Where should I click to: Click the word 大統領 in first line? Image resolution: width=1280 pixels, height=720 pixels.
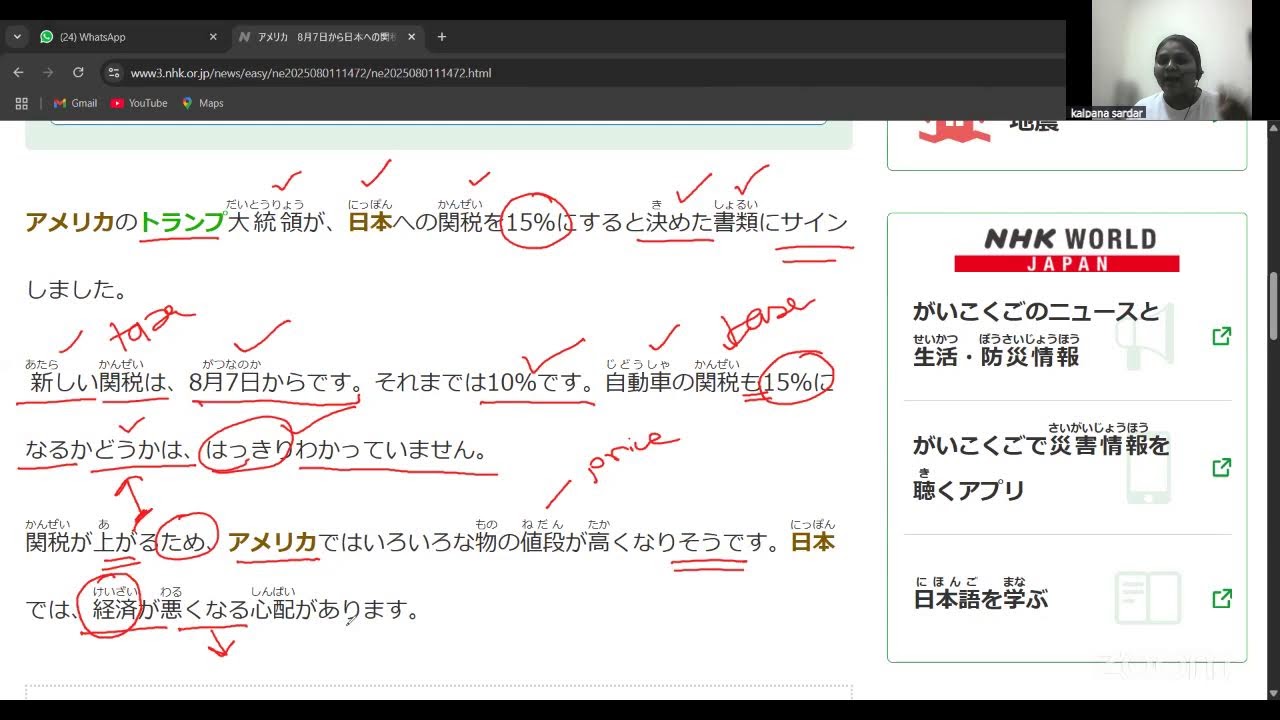coord(265,223)
